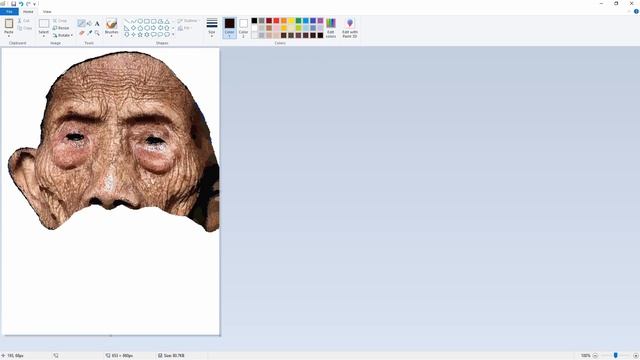Click the zoom slider handle
Image resolution: width=640 pixels, height=360 pixels.
click(616, 356)
